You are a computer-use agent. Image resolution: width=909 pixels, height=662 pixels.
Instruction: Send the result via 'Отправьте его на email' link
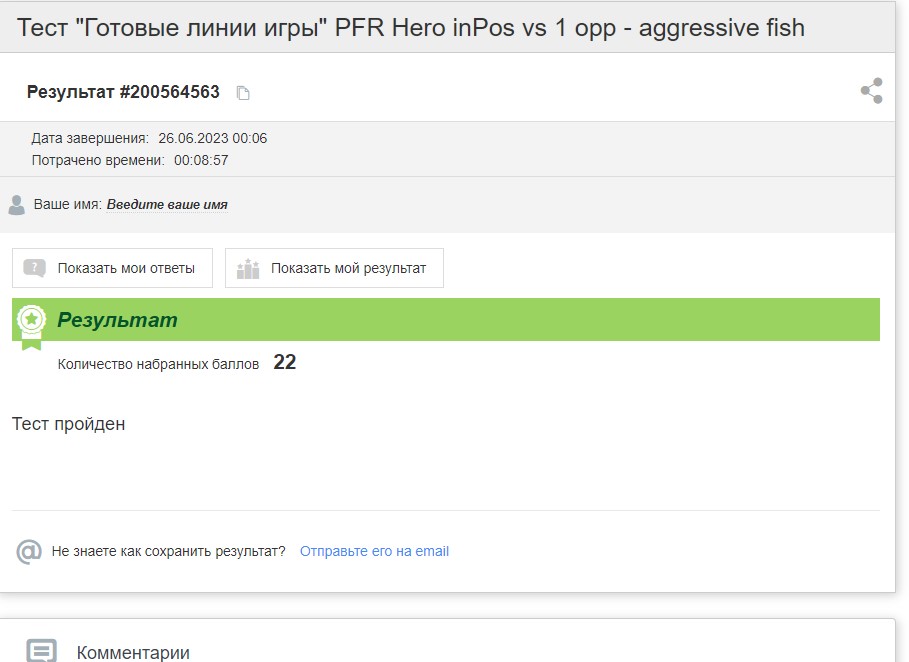[x=374, y=551]
